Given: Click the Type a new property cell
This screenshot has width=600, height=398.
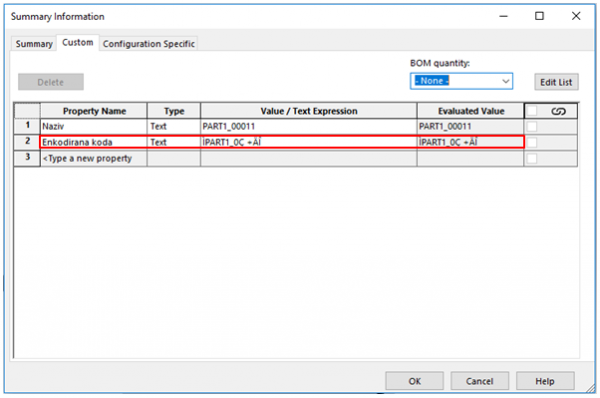Looking at the screenshot, I should coord(94,158).
